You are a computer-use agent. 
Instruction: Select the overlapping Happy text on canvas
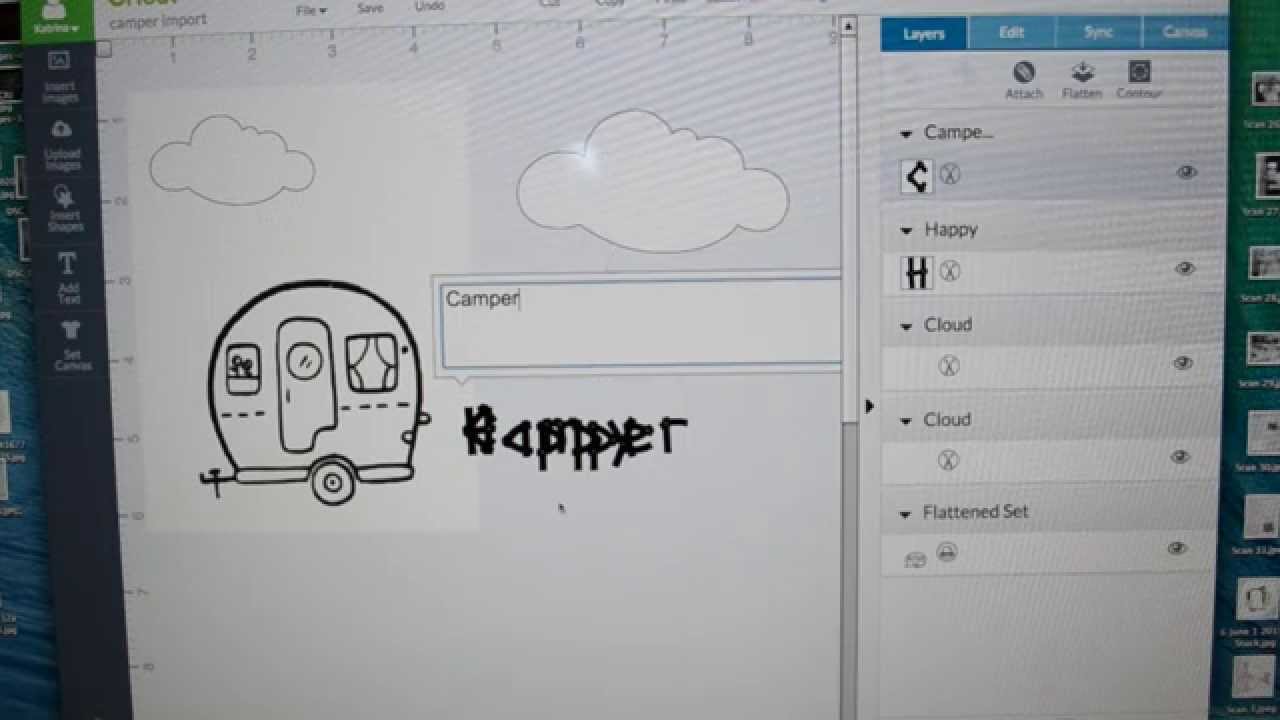pyautogui.click(x=576, y=437)
